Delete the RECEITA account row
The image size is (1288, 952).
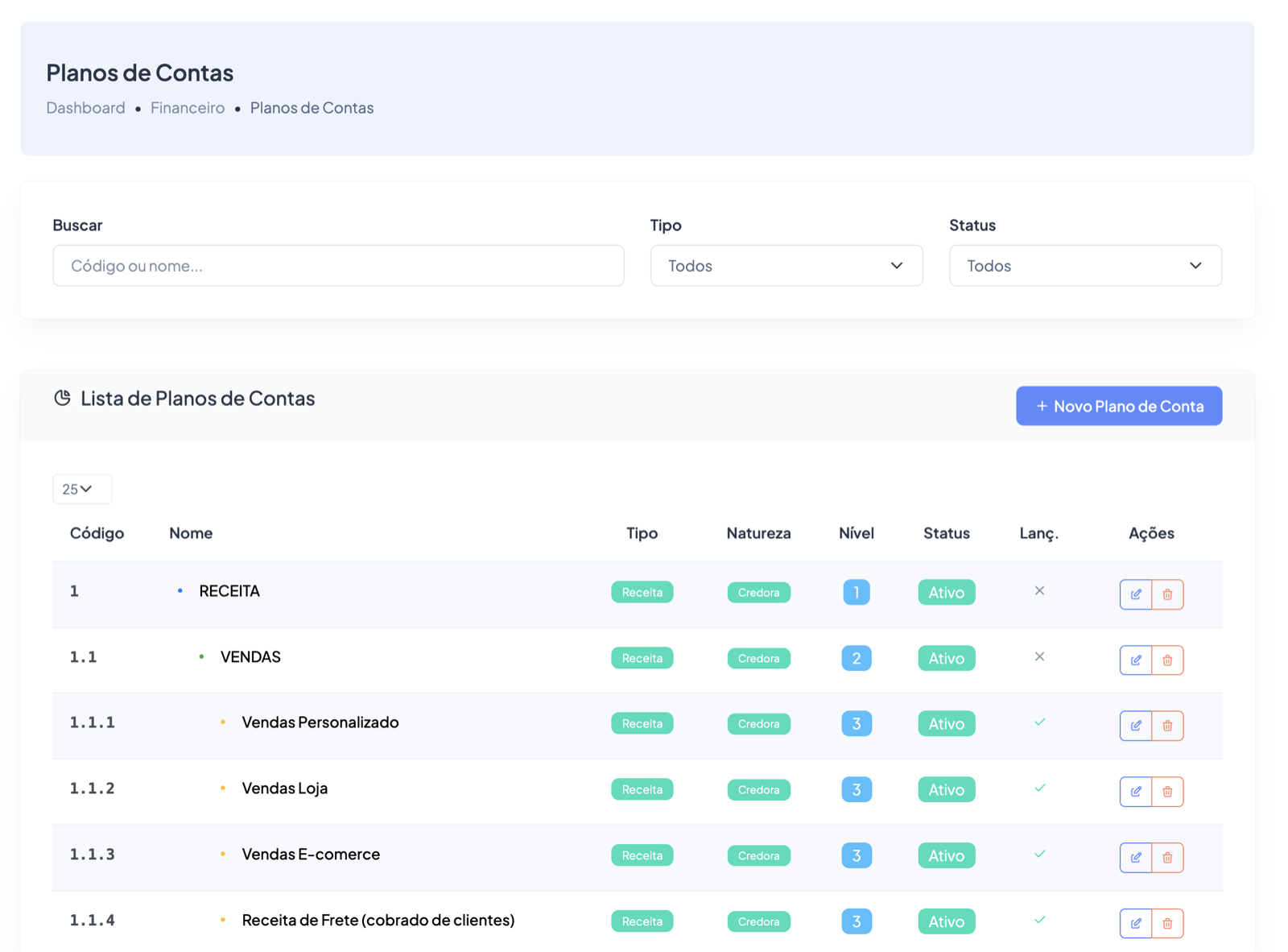click(x=1167, y=594)
